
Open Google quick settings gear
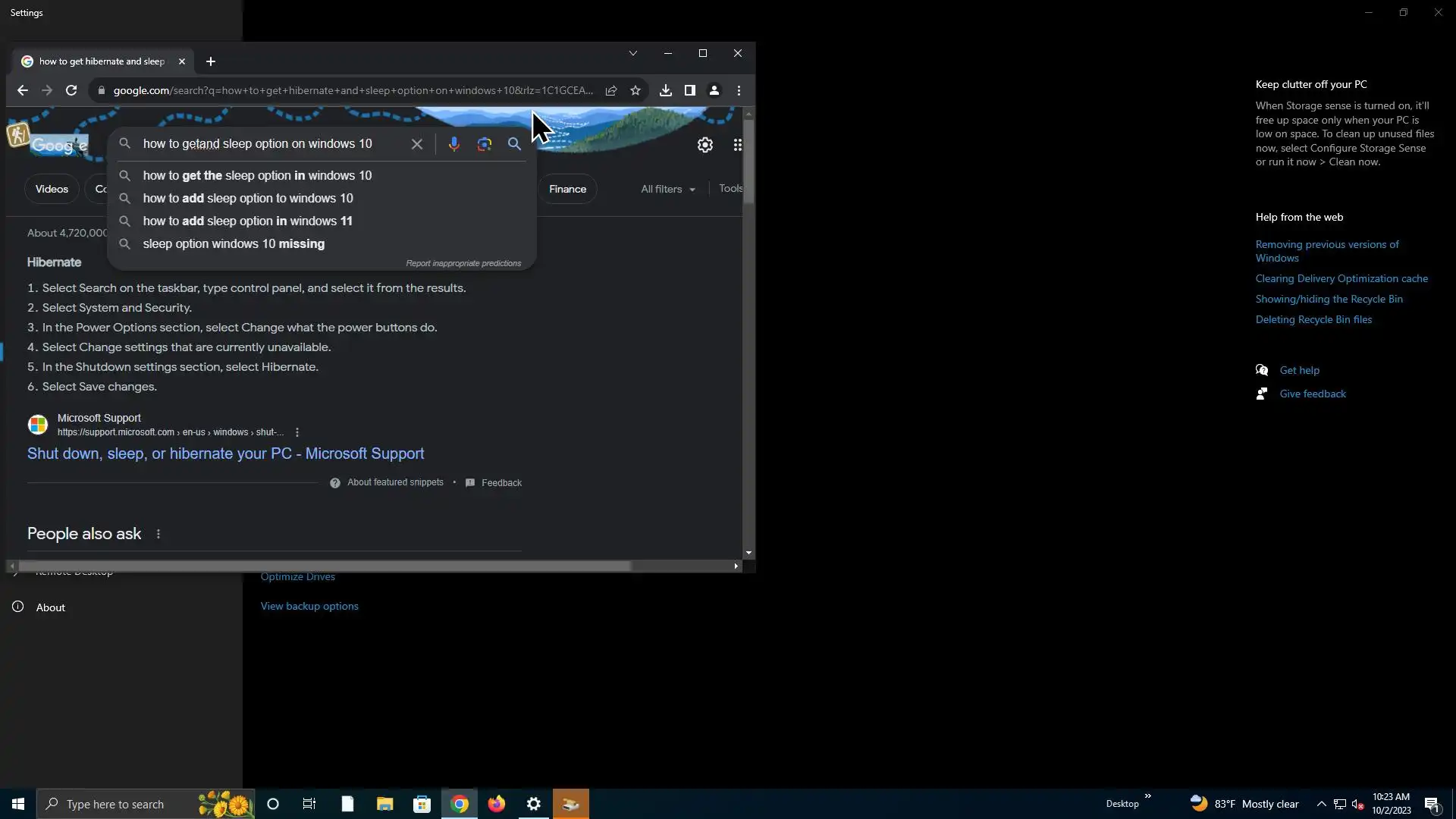coord(704,145)
